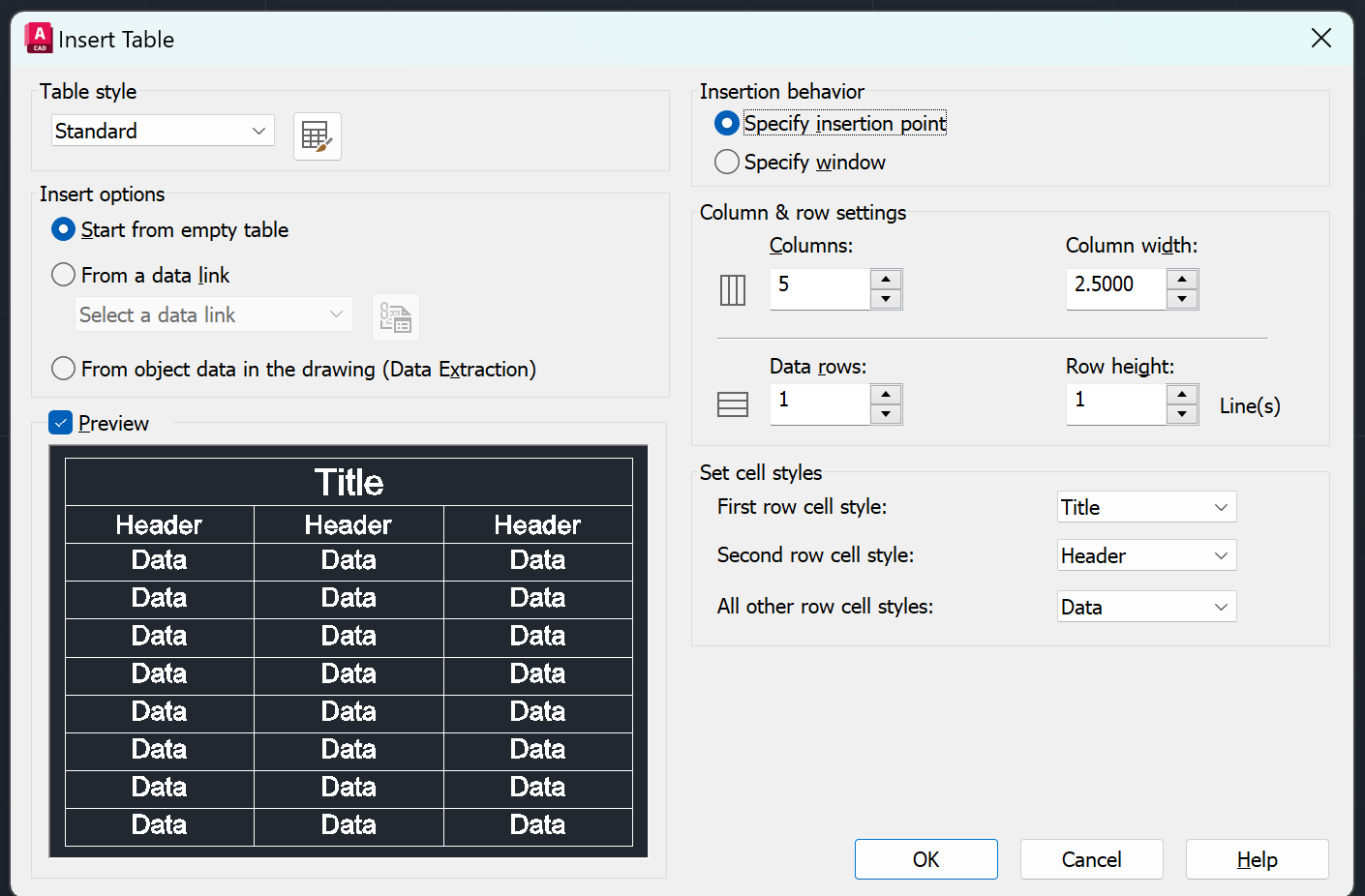Click the data rows indicator icon
1365x896 pixels.
click(732, 403)
